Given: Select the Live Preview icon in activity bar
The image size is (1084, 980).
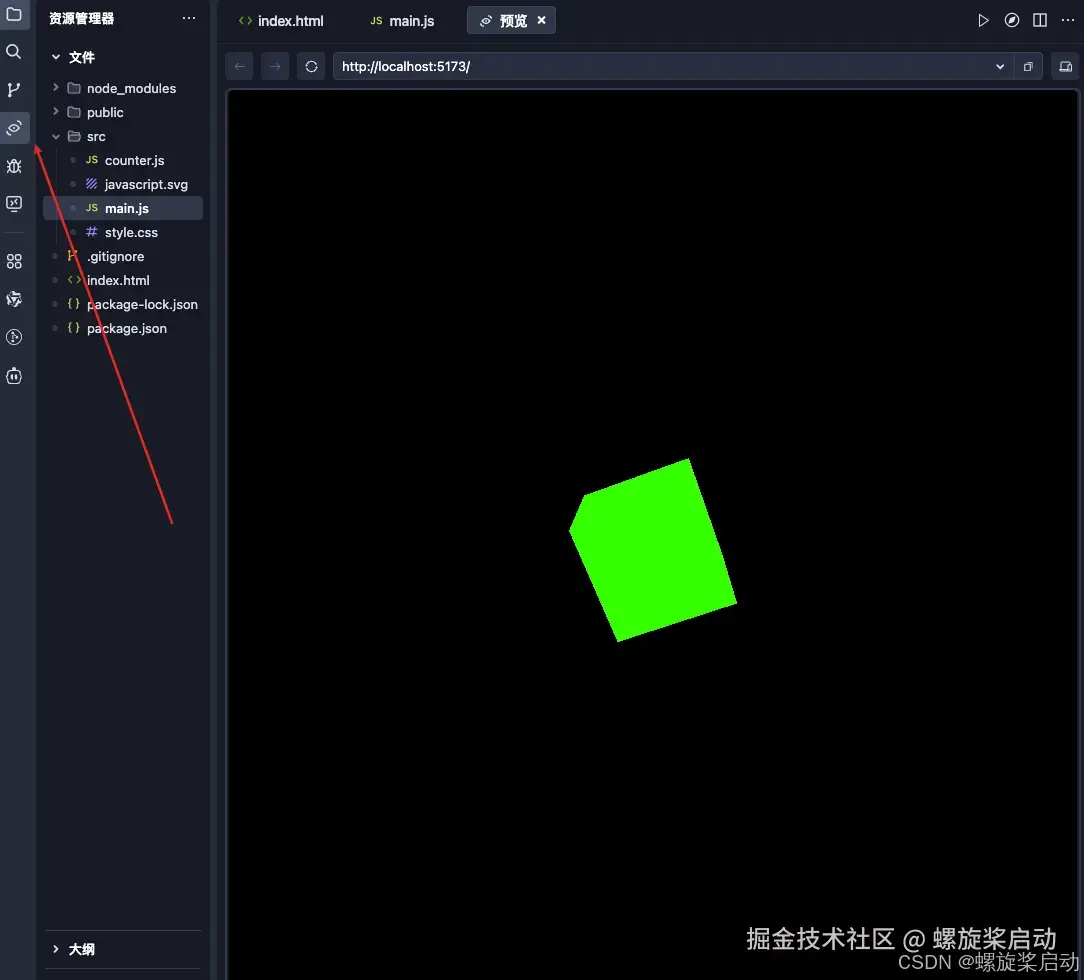Looking at the screenshot, I should coord(14,128).
